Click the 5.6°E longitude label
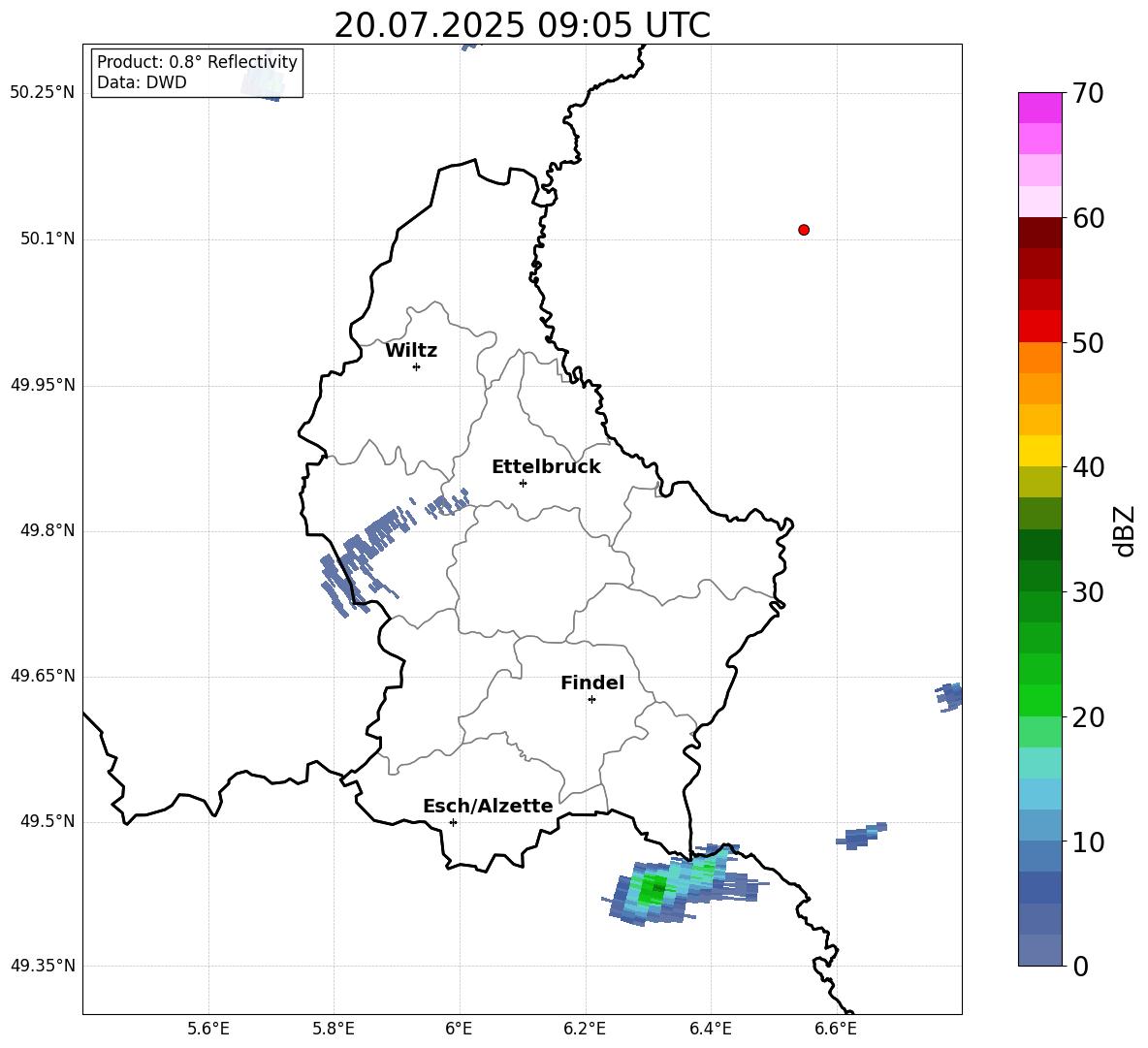 208,1029
